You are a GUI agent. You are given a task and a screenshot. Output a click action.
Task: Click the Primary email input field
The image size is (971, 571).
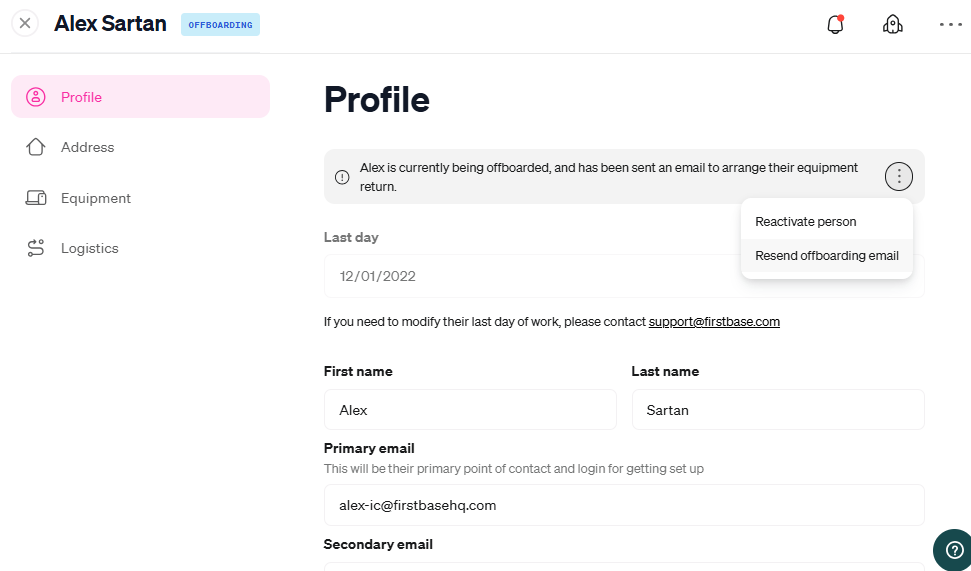[x=624, y=505]
